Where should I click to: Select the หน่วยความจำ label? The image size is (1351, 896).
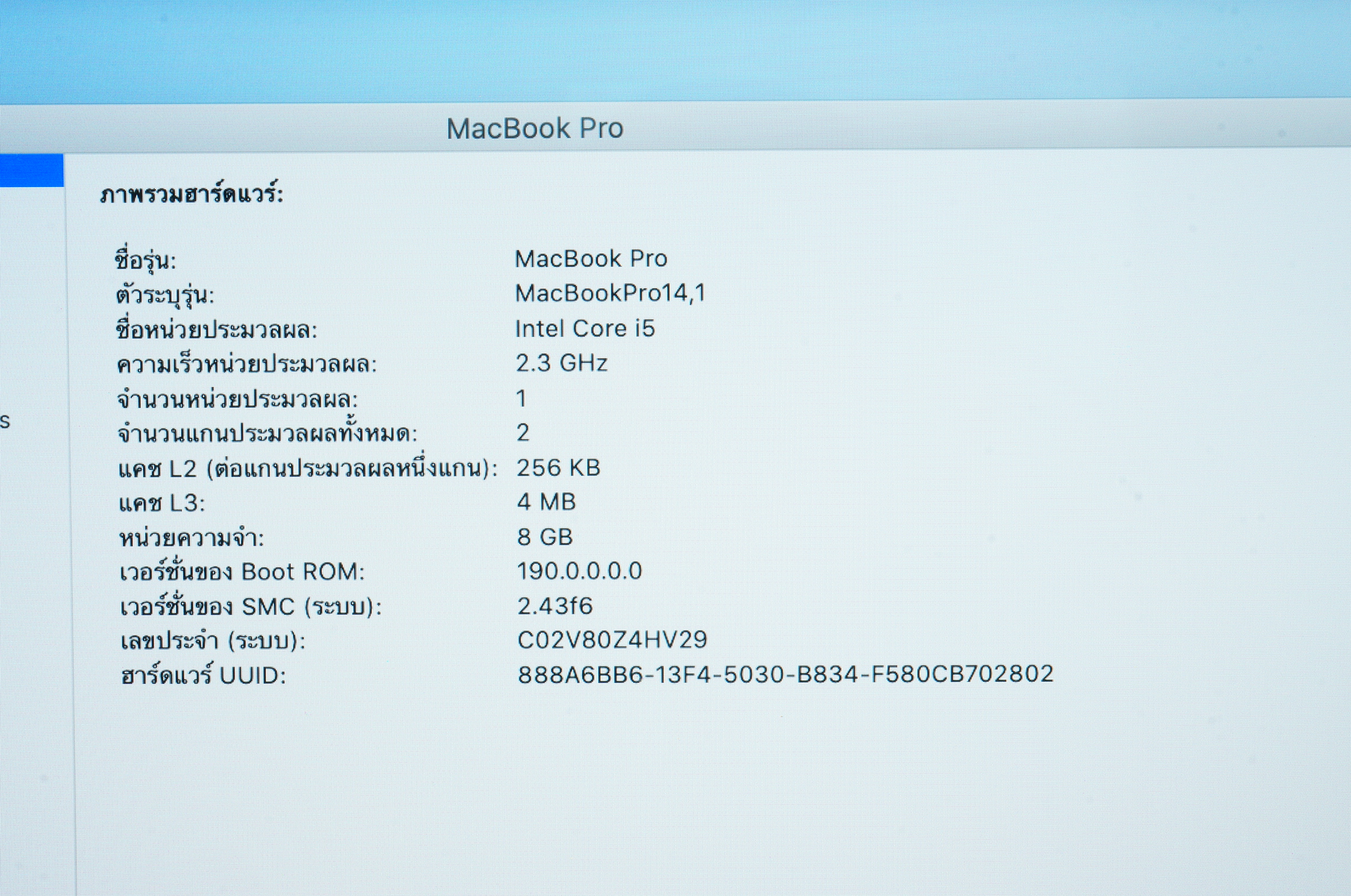point(192,538)
